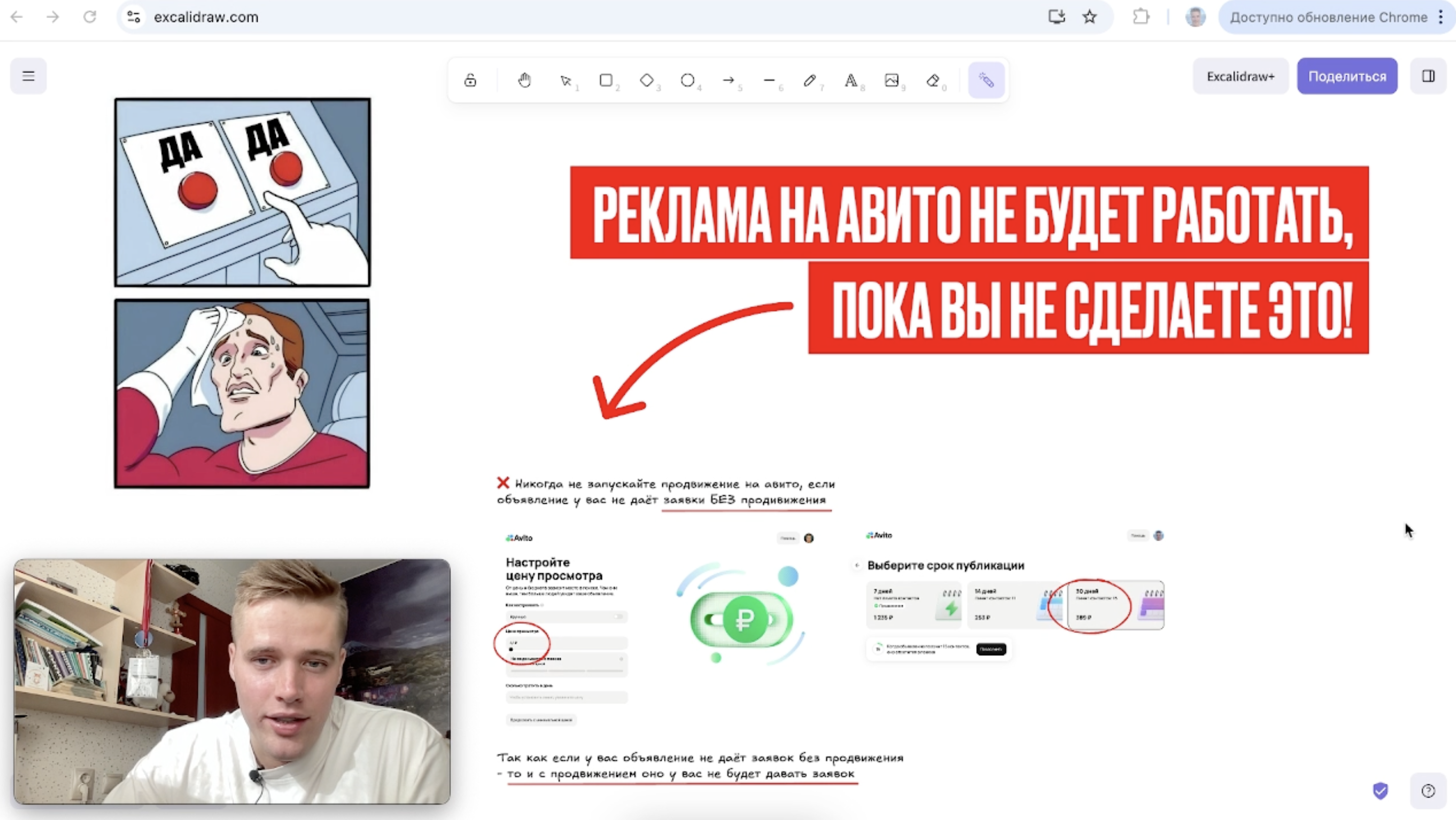Screen dimensions: 1456x820
Task: Click the browser forward arrow
Action: click(x=53, y=17)
